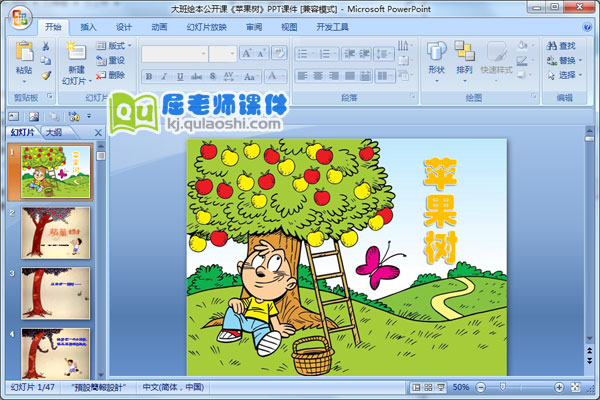Click the Copy icon in clipboard group

(x=46, y=60)
